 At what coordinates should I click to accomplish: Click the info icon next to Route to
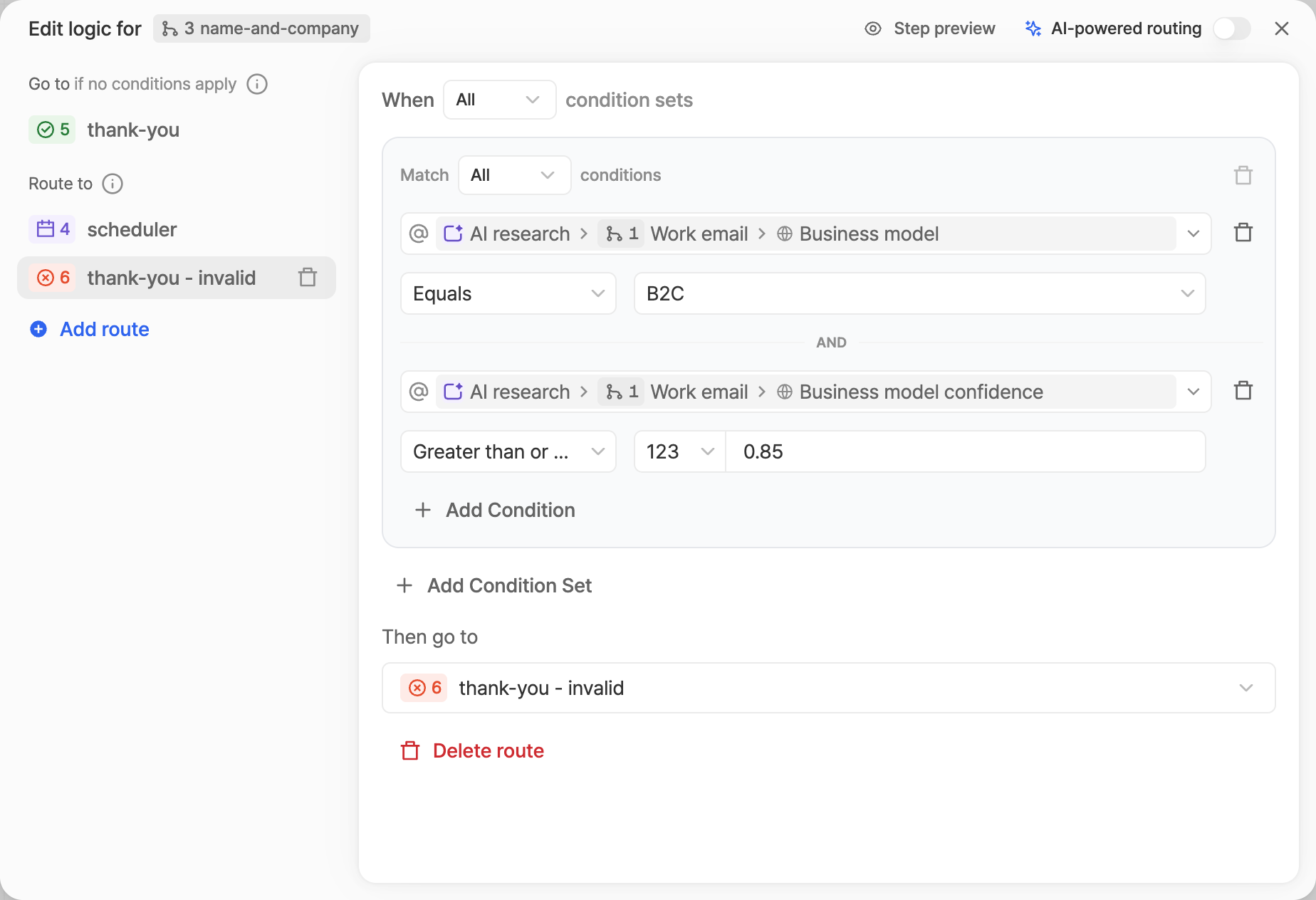pos(113,184)
